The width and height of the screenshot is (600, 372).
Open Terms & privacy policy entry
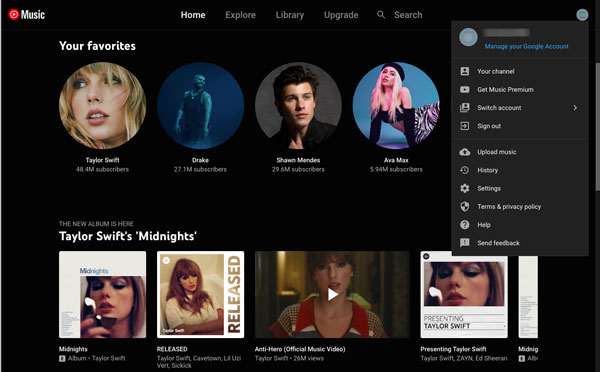tap(520, 207)
